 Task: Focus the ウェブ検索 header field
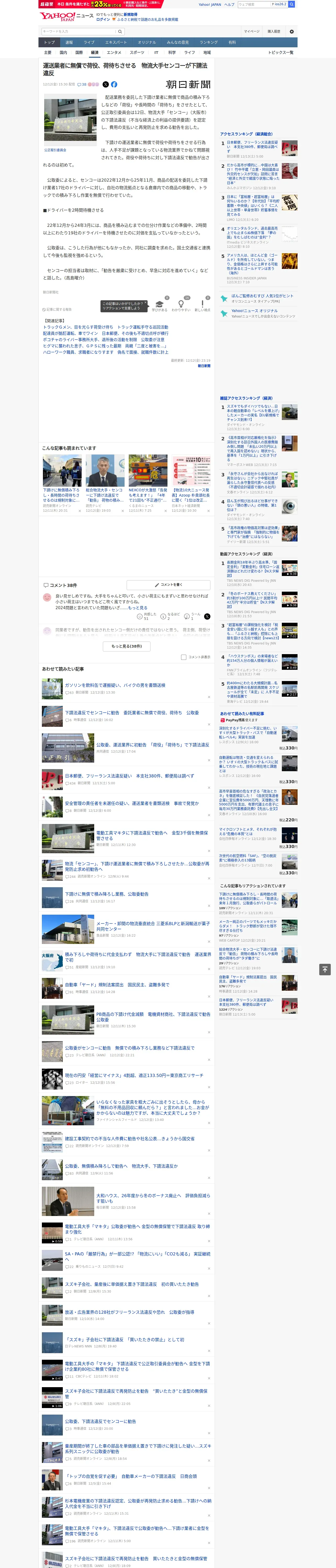254,4
